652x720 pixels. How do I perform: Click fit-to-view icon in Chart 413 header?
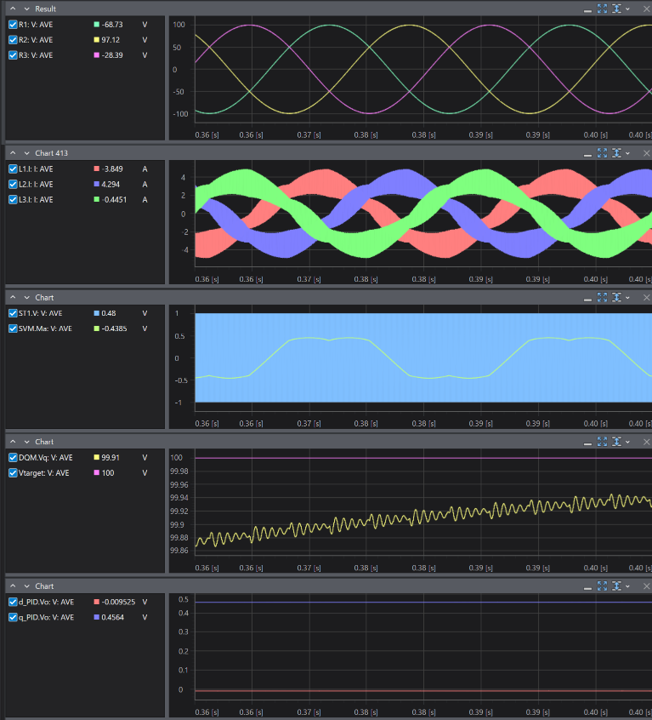click(x=602, y=153)
